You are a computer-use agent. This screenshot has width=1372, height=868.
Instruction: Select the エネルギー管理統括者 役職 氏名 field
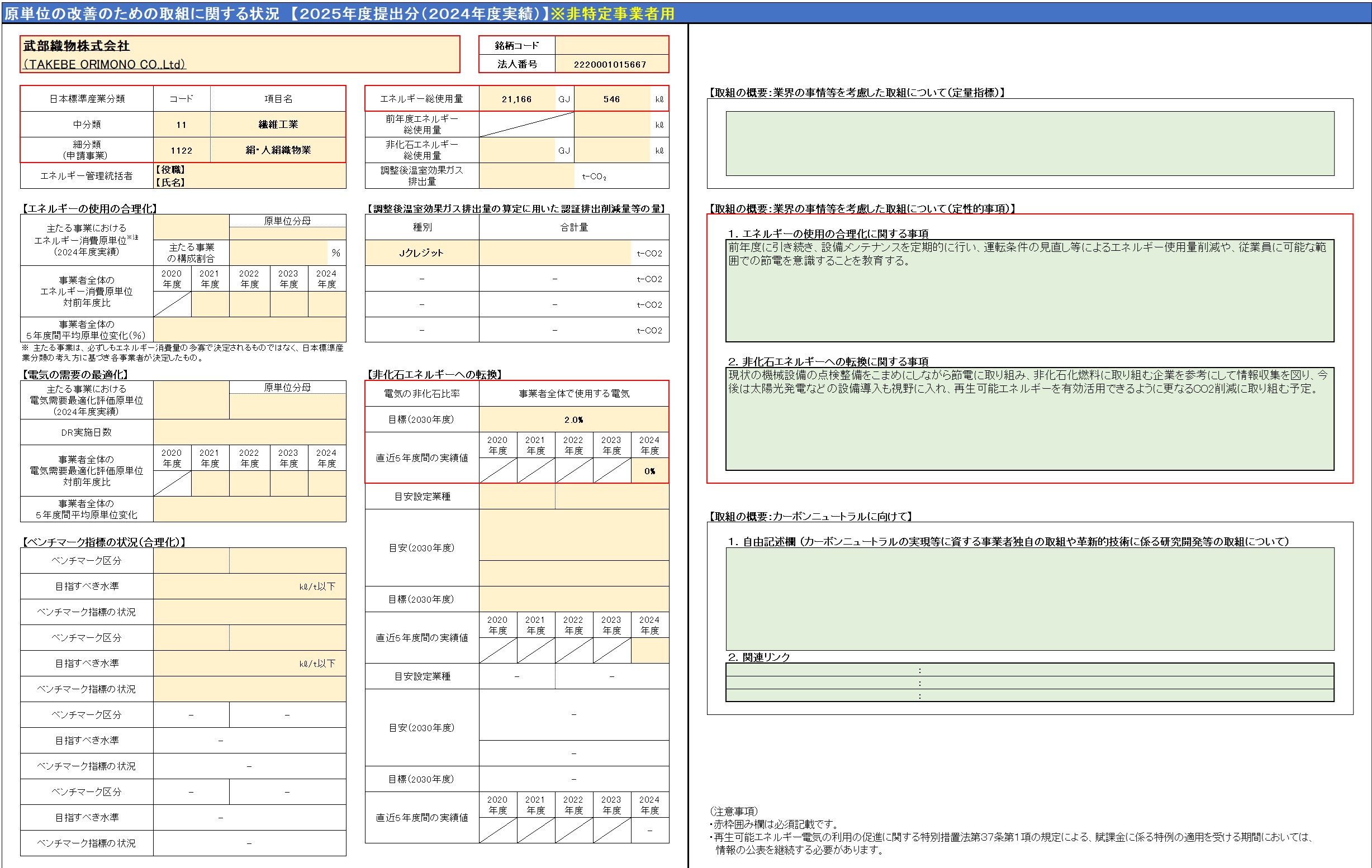249,176
